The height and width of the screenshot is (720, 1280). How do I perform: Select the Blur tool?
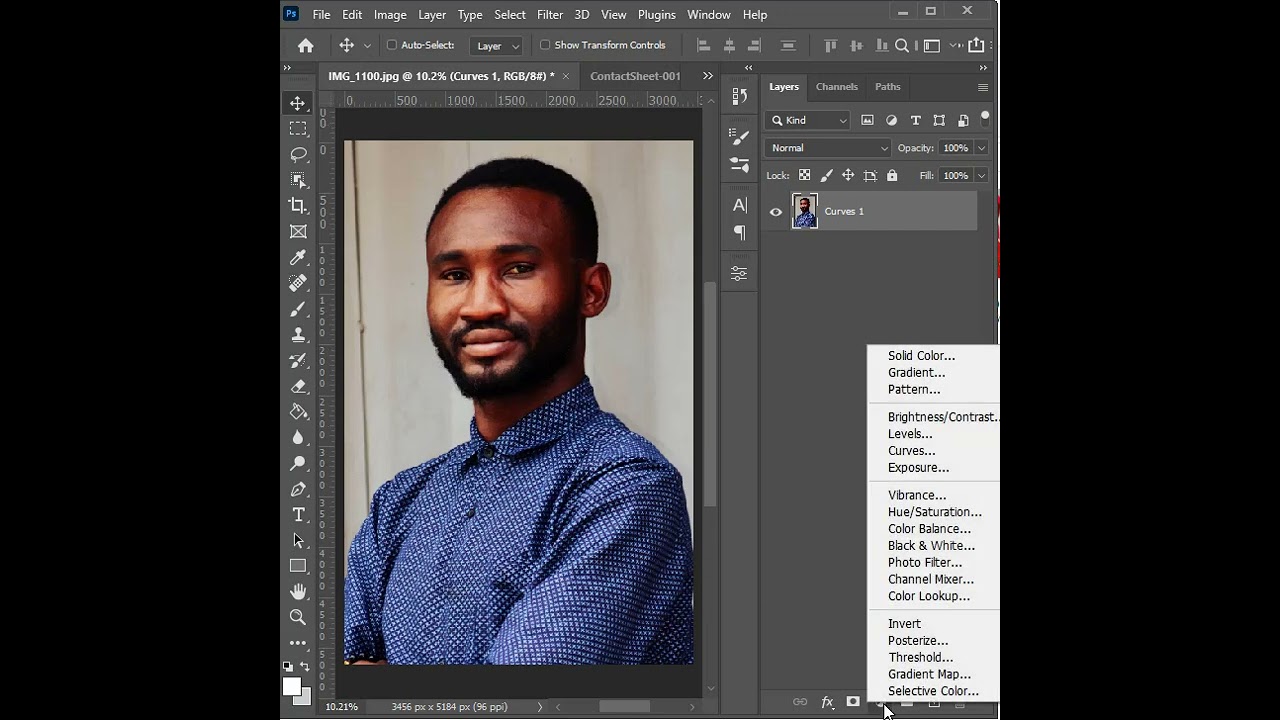pyautogui.click(x=298, y=437)
